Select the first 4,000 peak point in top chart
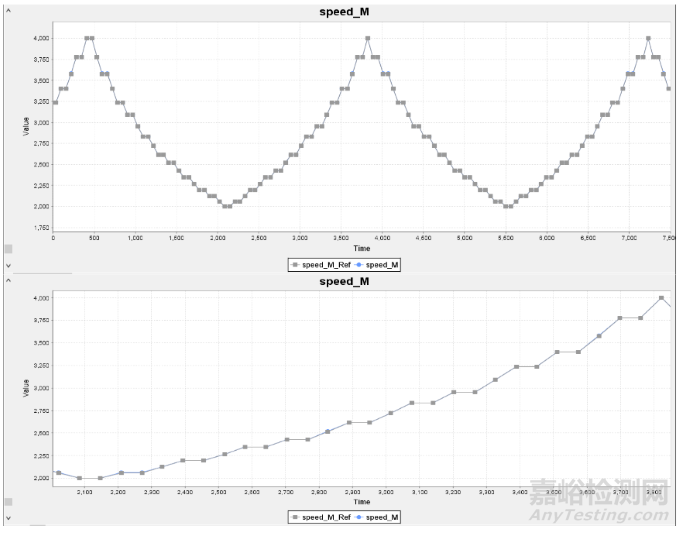680x533 pixels. click(x=89, y=38)
